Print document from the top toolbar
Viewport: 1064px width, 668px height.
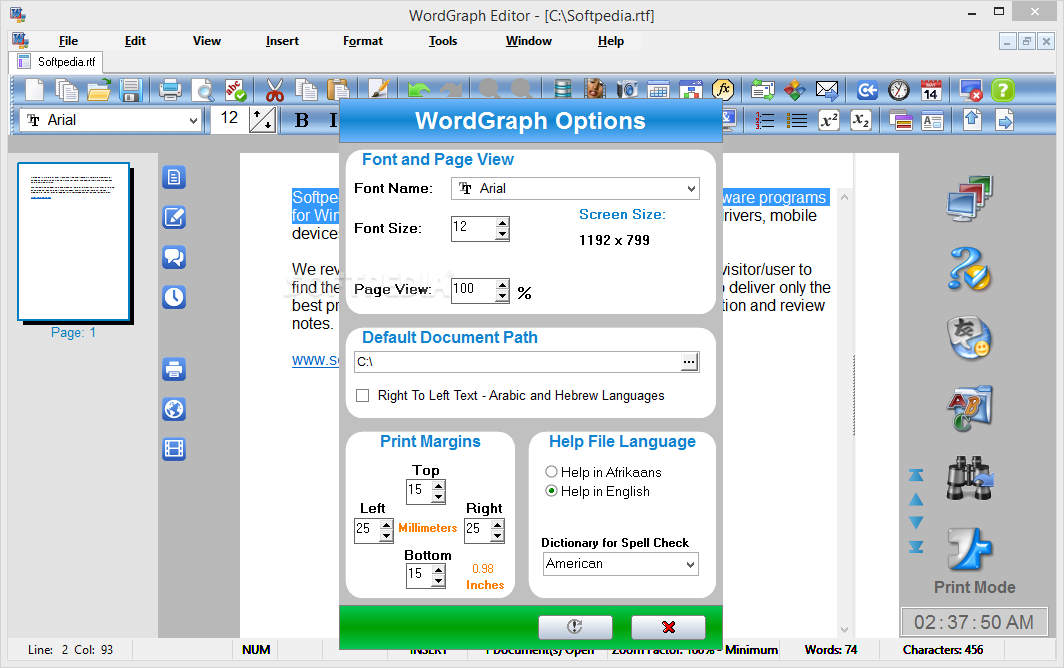170,90
